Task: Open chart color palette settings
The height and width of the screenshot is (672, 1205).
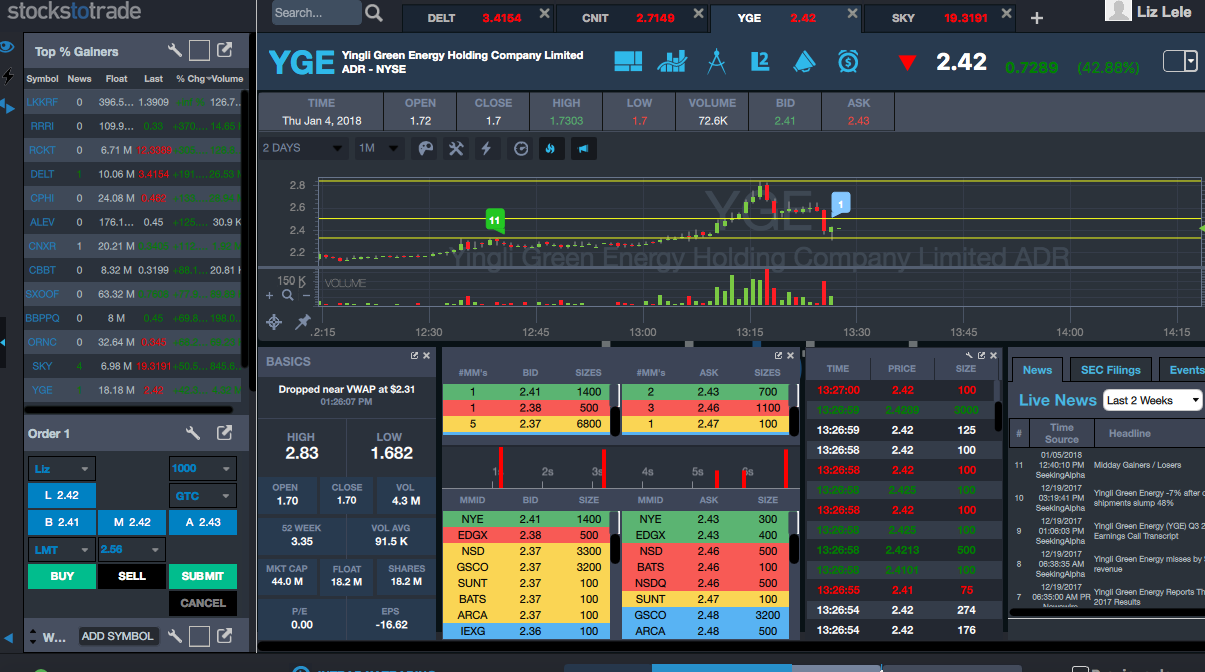Action: point(426,148)
